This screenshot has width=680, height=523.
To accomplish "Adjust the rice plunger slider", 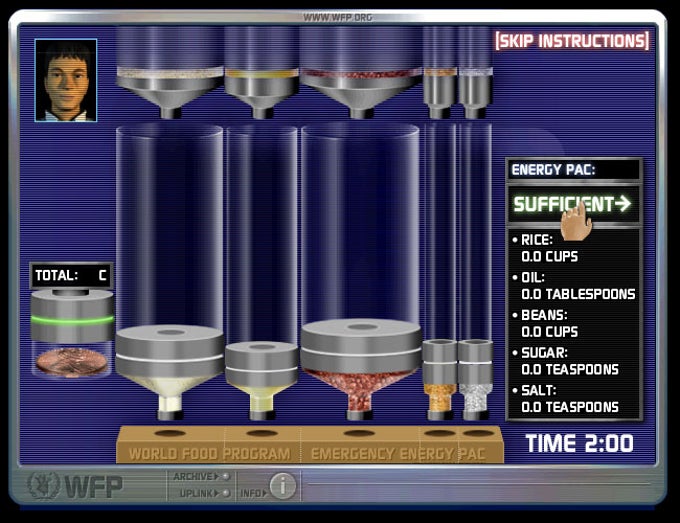I will point(170,351).
